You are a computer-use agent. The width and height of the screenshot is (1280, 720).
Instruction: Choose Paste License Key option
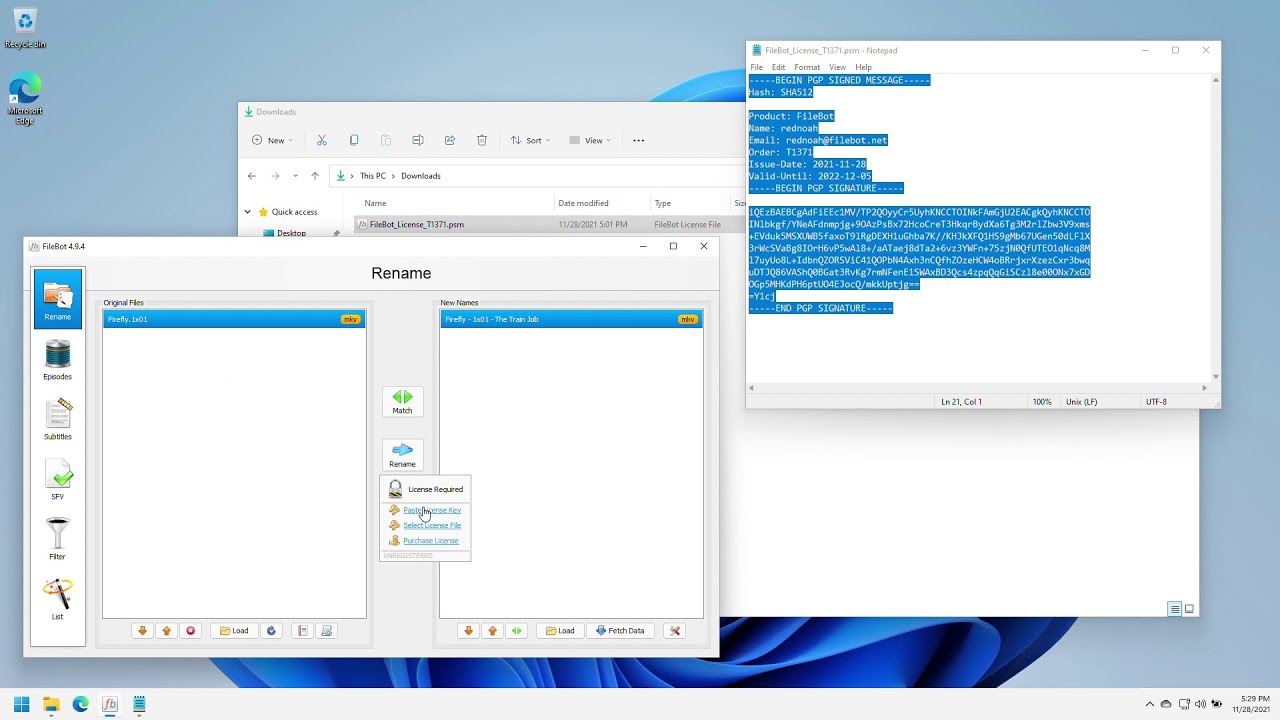[432, 510]
